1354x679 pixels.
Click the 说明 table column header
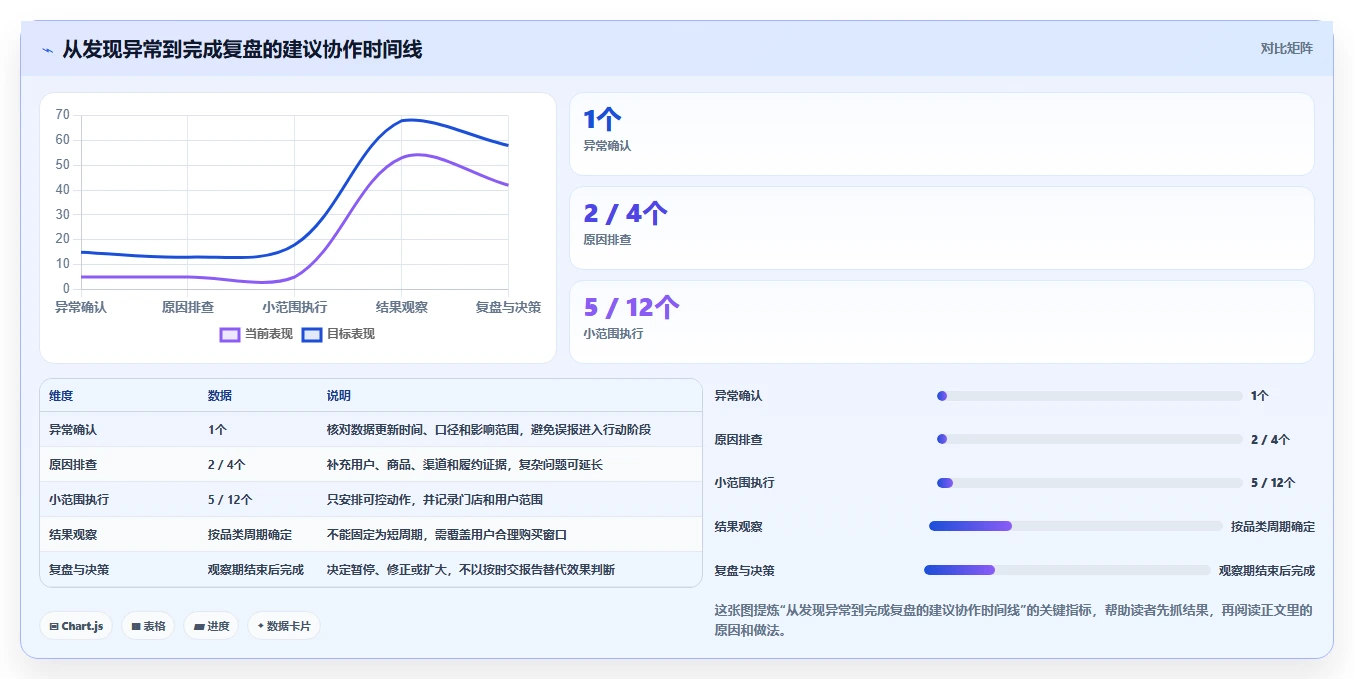(339, 396)
